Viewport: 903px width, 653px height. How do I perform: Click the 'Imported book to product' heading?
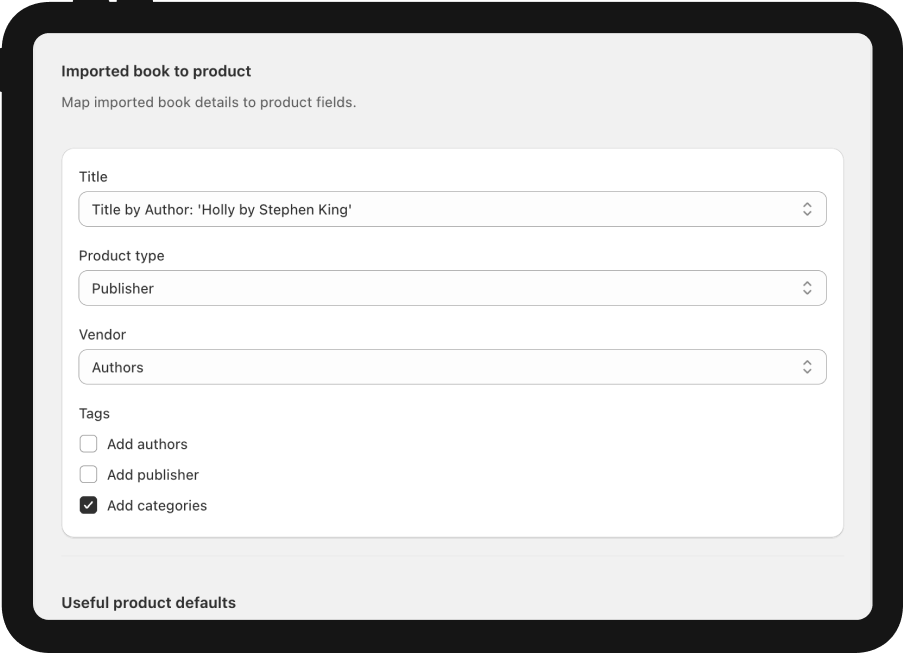click(x=156, y=71)
